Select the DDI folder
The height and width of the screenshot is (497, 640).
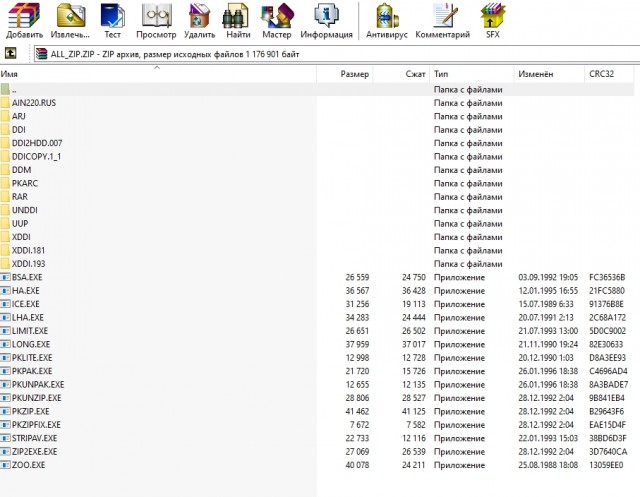click(18, 130)
